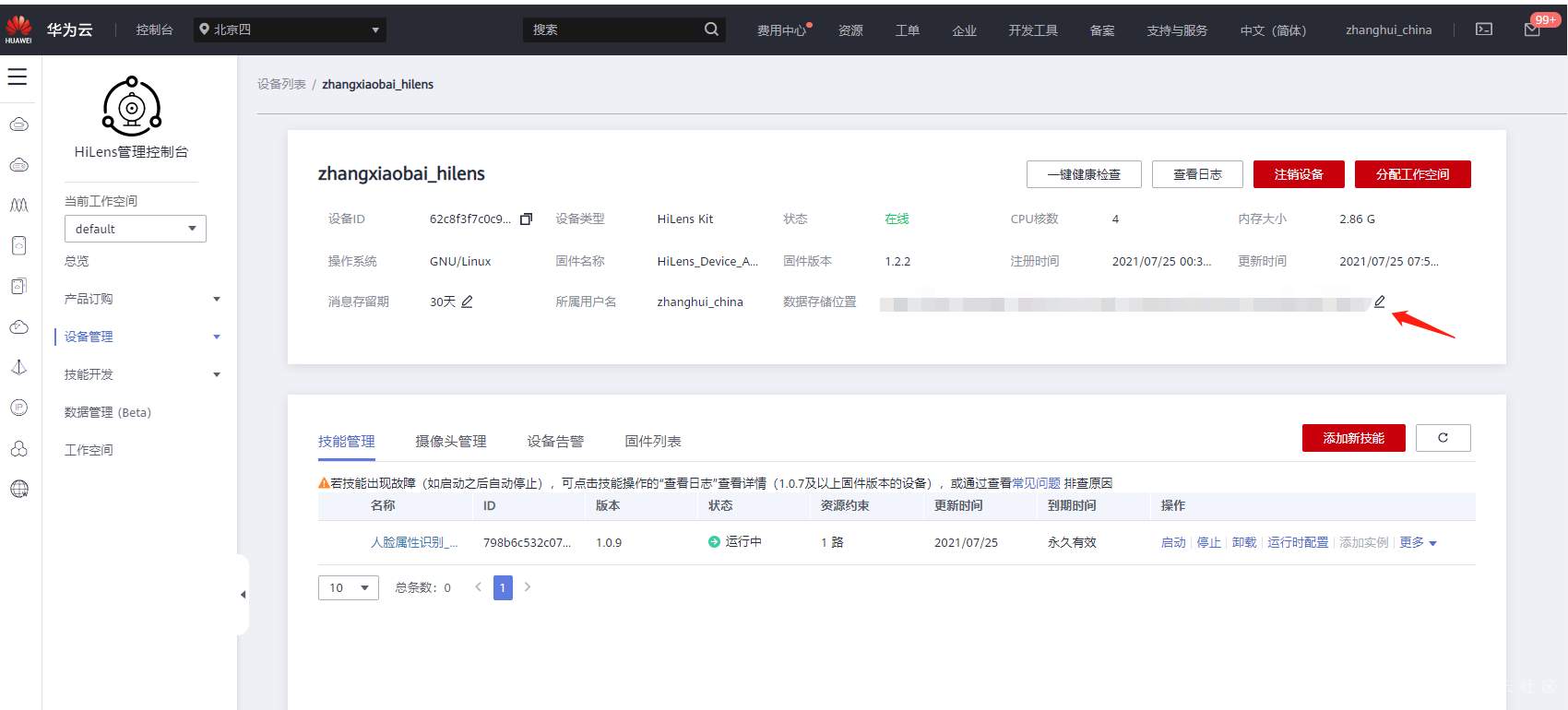Open the 99+ message notifications icon
Viewport: 1568px width, 710px height.
click(1533, 30)
